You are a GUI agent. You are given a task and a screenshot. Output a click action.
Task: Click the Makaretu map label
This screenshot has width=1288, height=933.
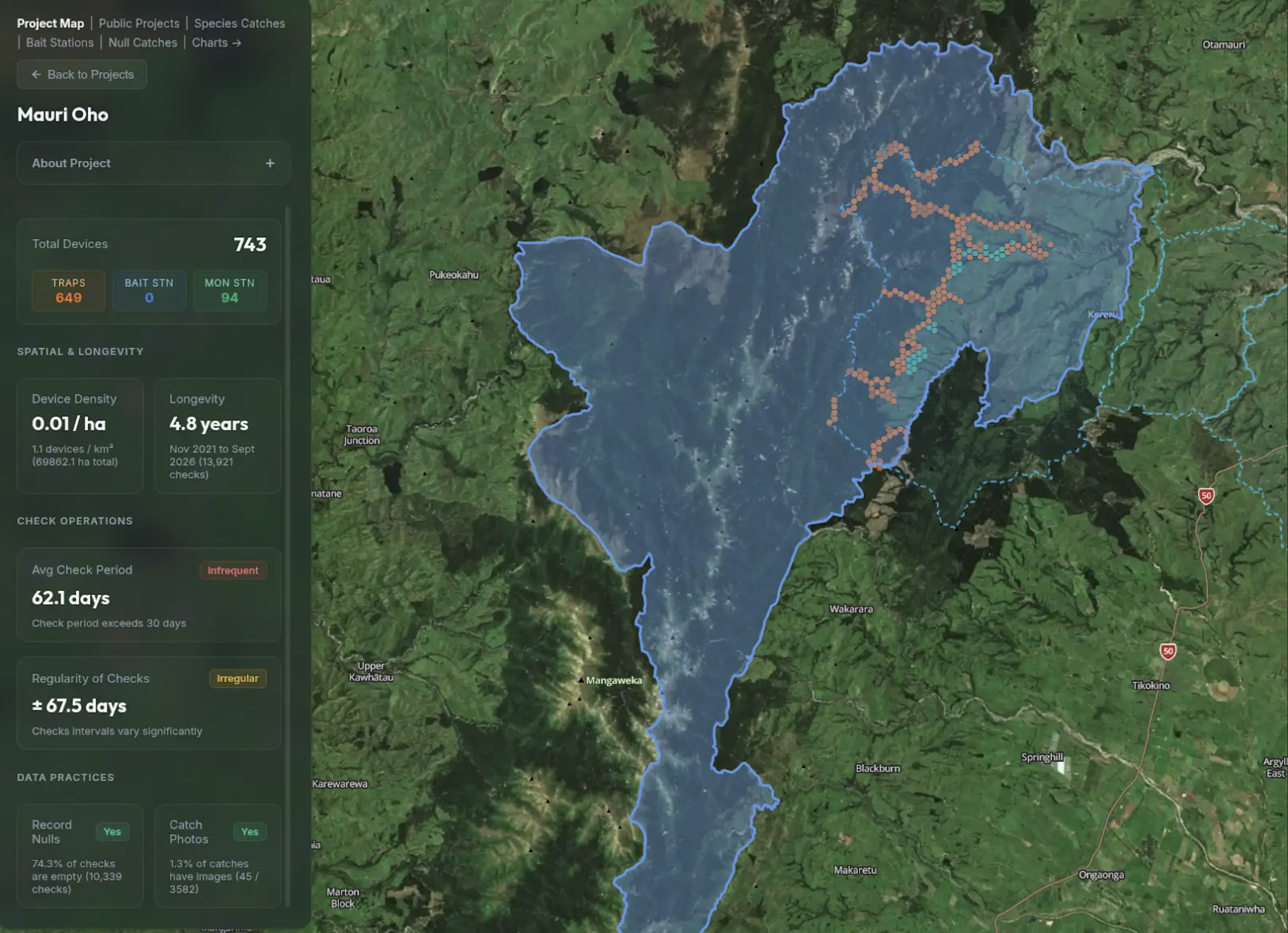click(x=855, y=870)
